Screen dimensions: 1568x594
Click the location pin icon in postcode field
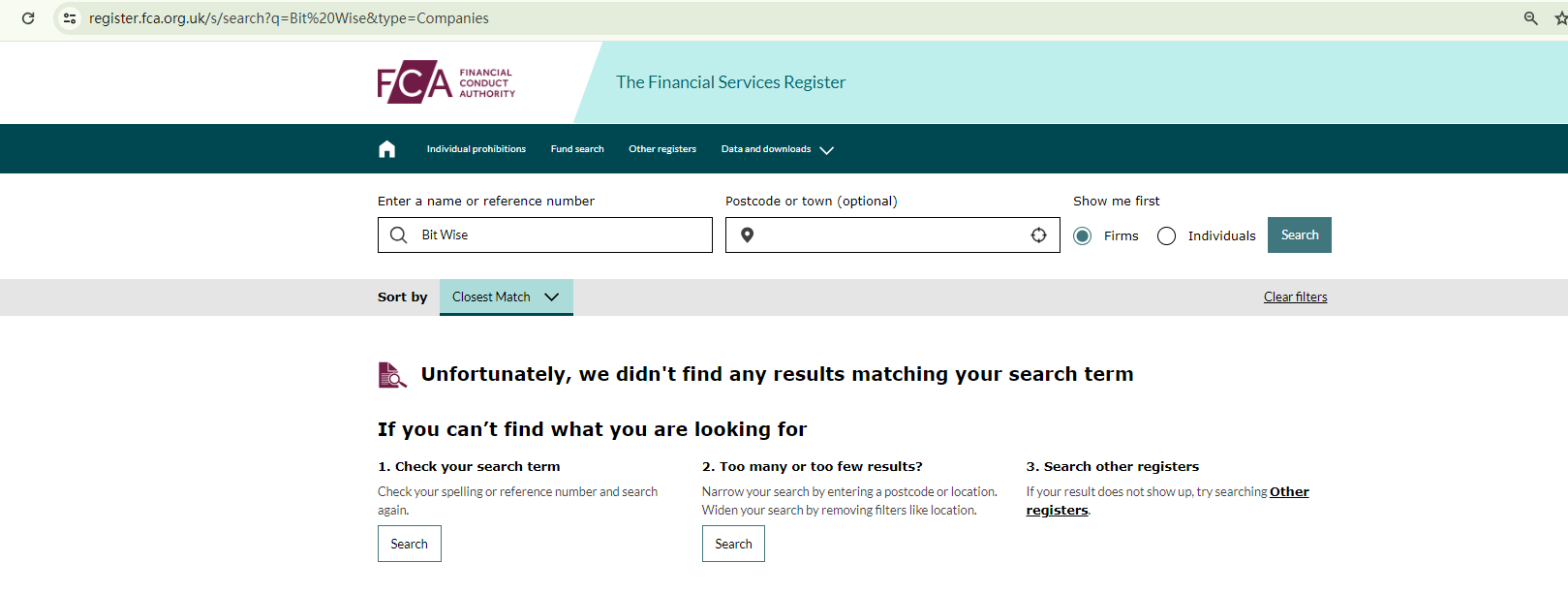tap(747, 234)
